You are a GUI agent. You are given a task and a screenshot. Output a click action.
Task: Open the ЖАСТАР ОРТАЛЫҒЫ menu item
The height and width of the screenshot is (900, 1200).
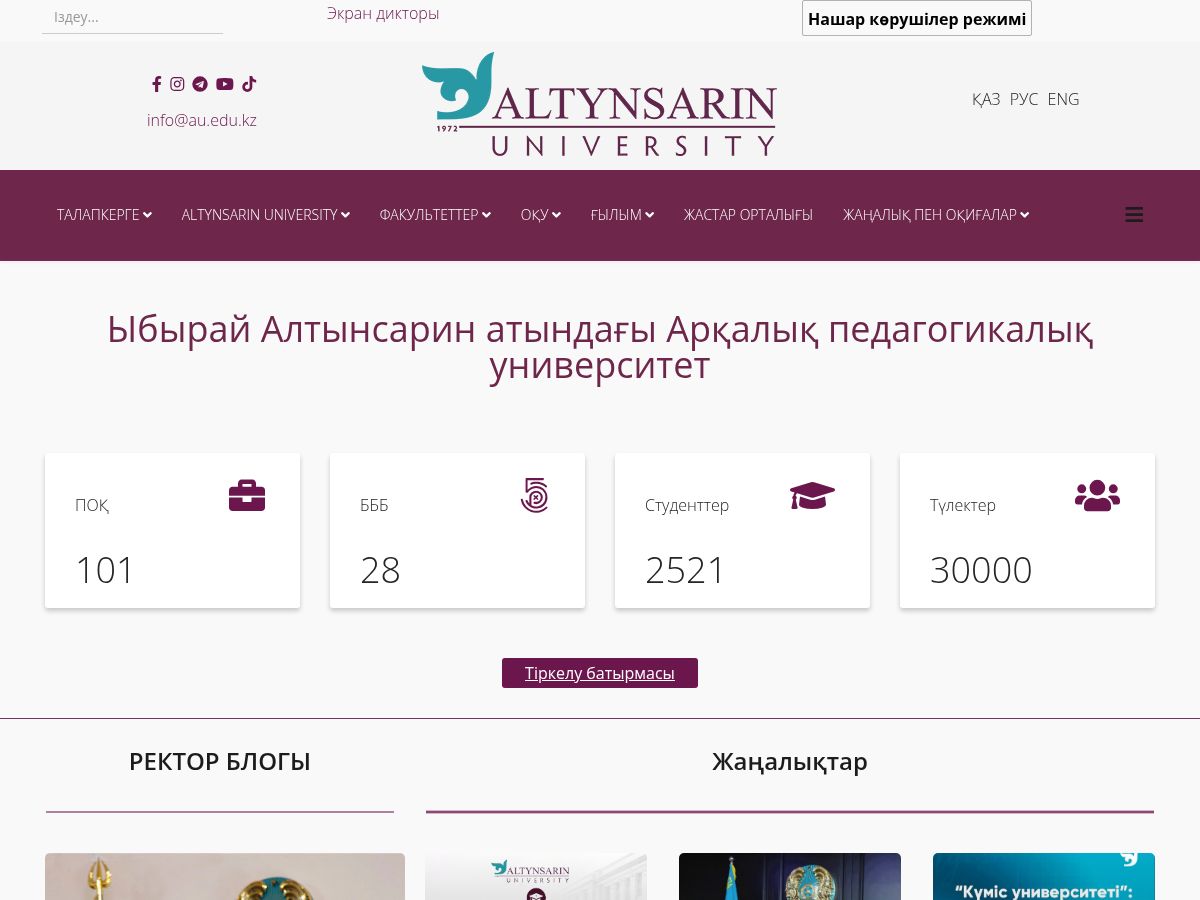(748, 215)
